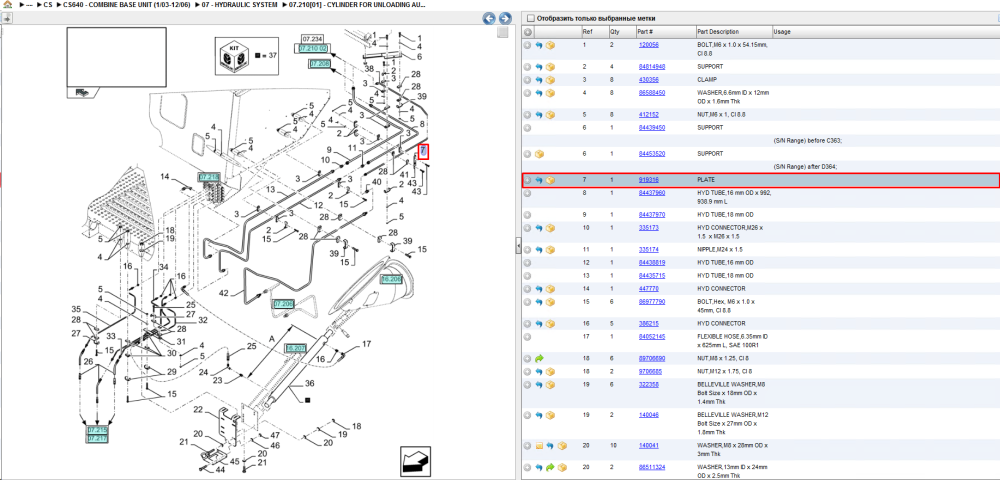Sort by the Ref column header
The width and height of the screenshot is (1000, 480).
pos(586,32)
